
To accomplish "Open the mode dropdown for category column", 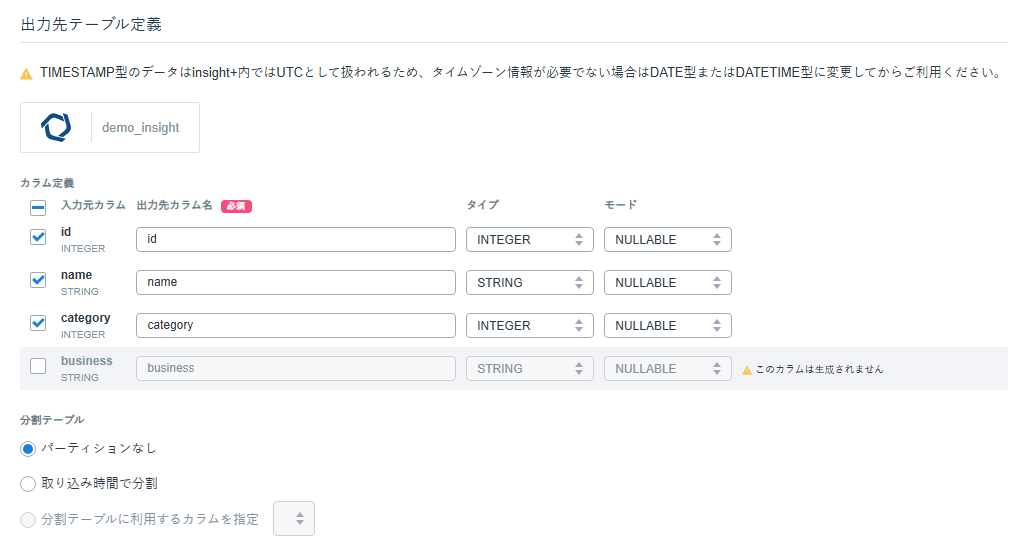I will tap(667, 325).
